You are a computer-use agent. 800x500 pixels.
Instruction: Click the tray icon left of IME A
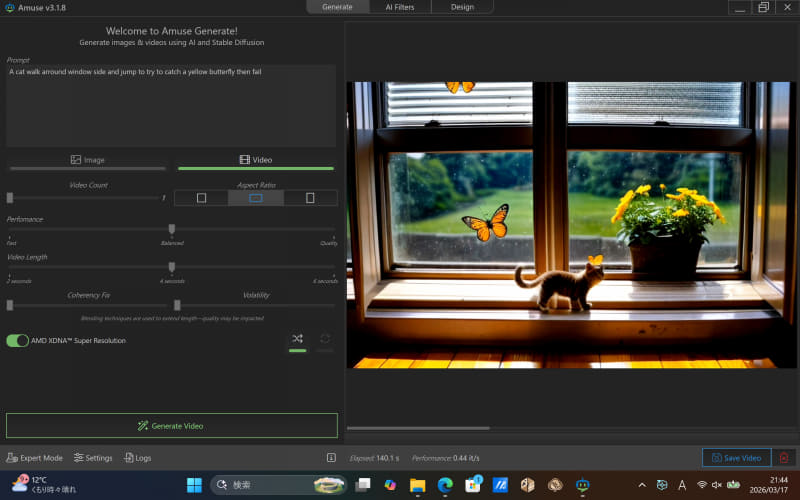pyautogui.click(x=662, y=485)
